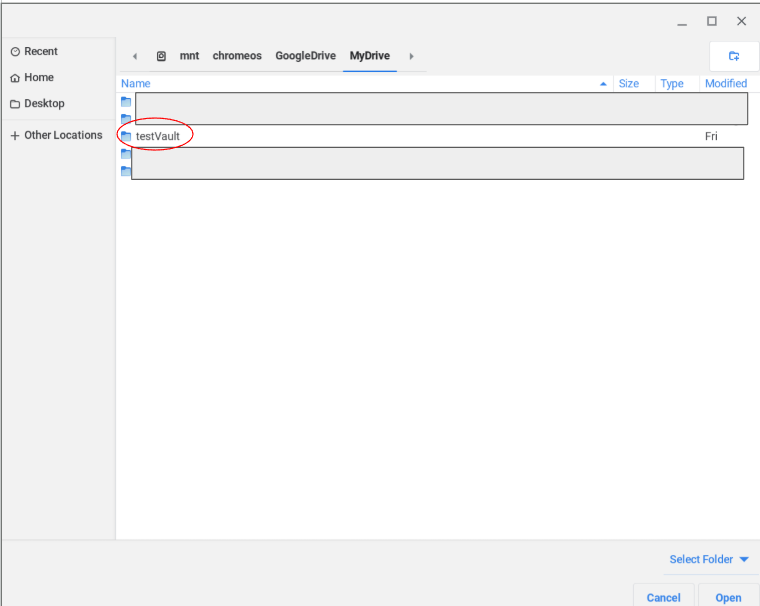Click the forward arrow in path bar

(411, 56)
